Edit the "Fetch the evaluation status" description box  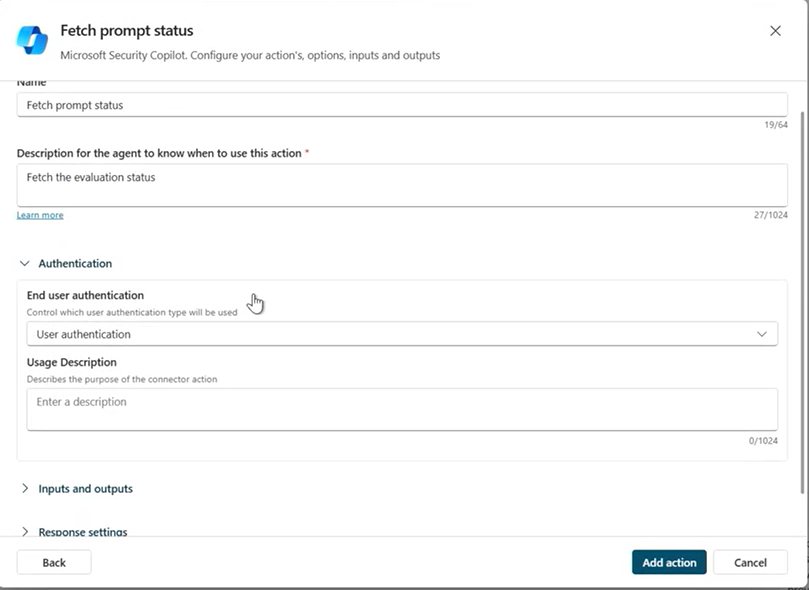tap(400, 183)
